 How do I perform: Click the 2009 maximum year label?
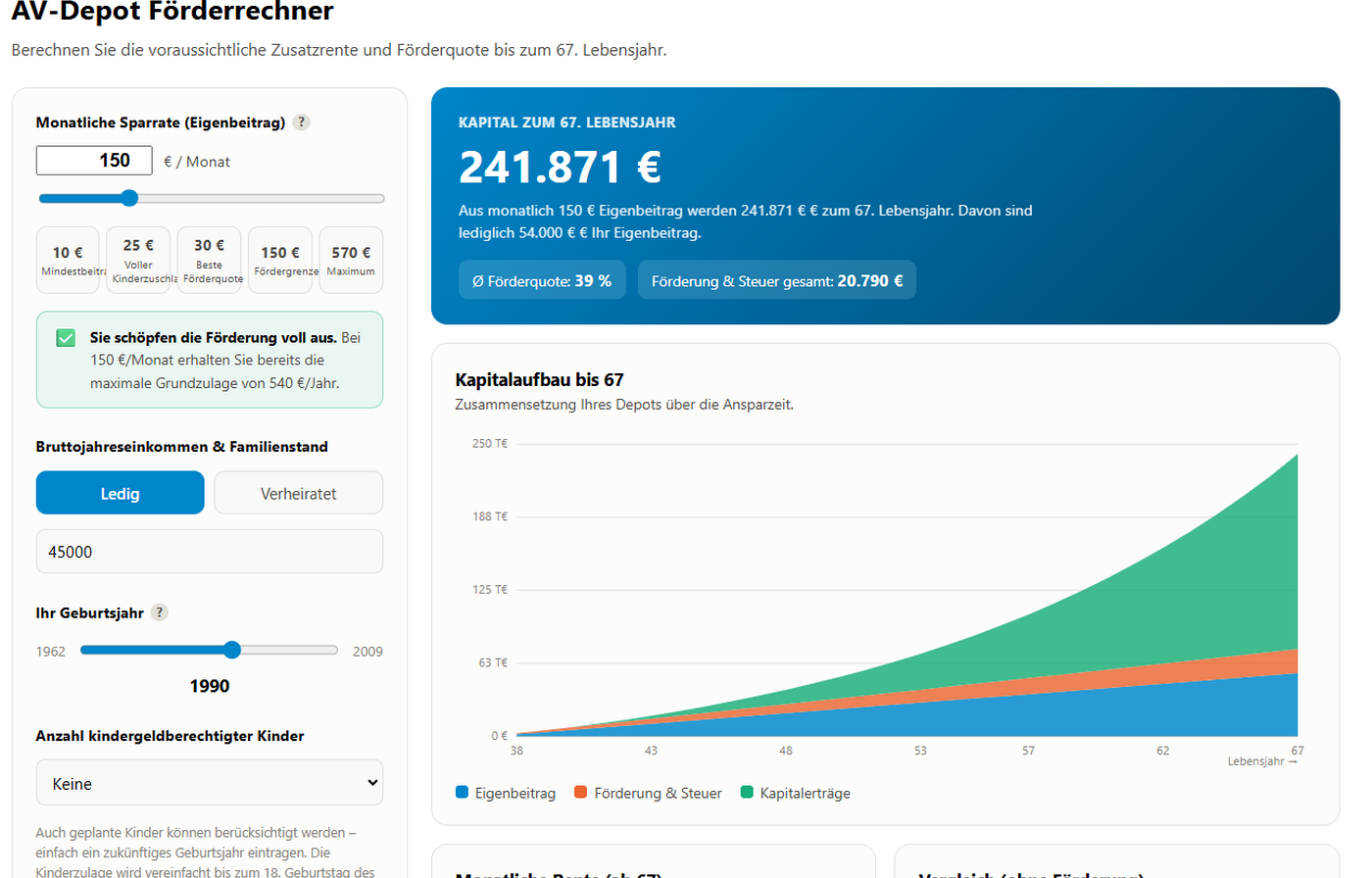click(x=367, y=652)
